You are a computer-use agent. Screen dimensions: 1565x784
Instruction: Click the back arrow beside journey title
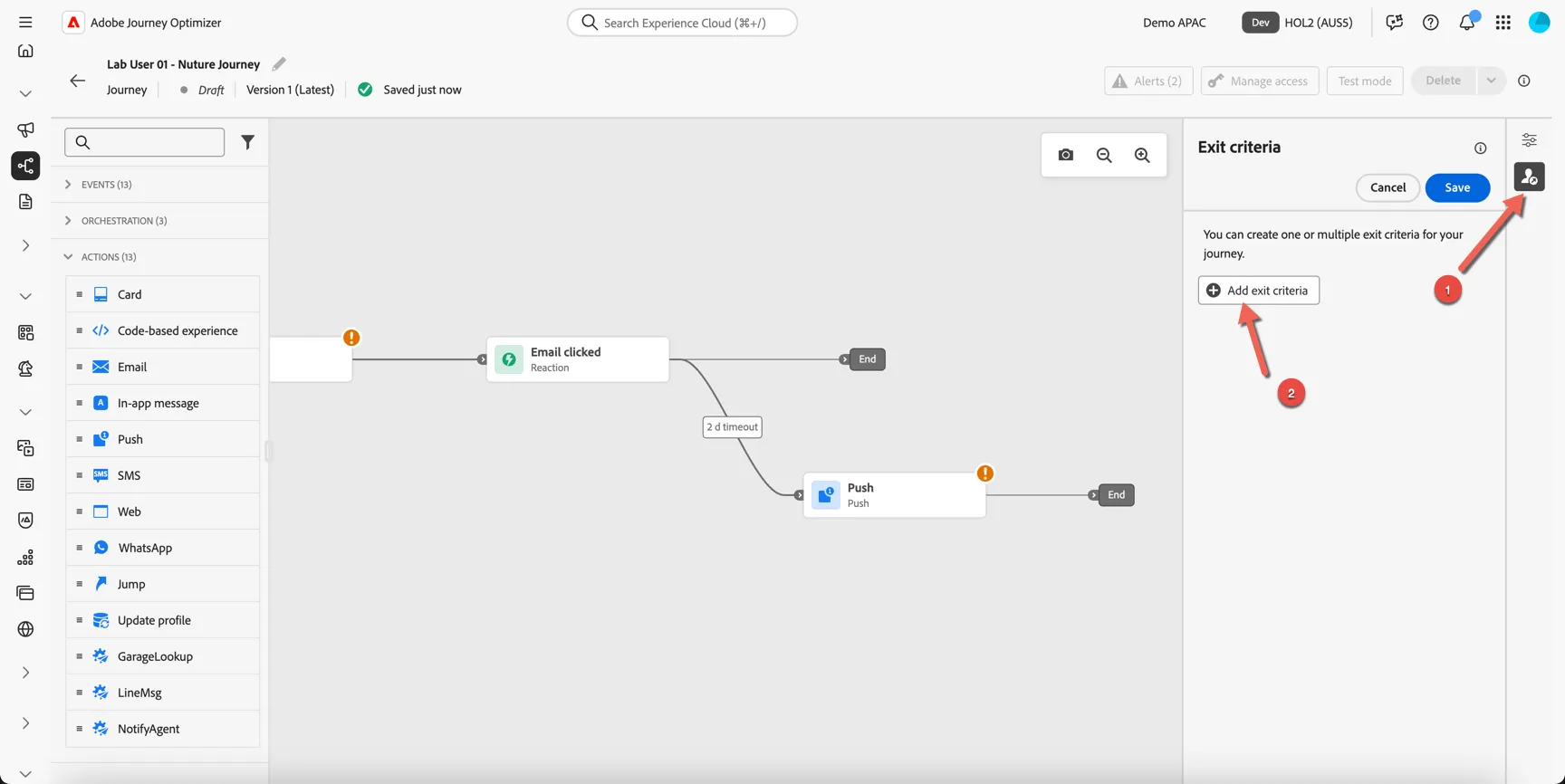78,81
